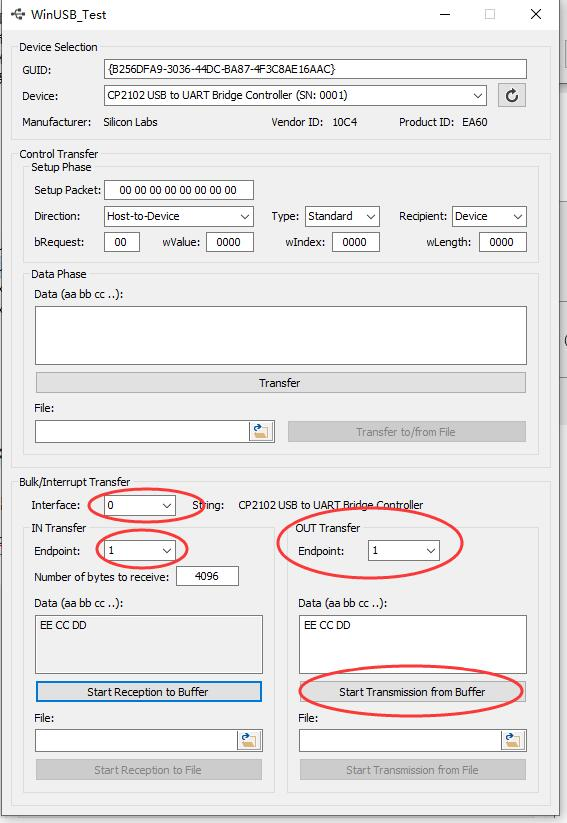Click the IN Transfer File path field
This screenshot has height=823, width=567.
(136, 741)
